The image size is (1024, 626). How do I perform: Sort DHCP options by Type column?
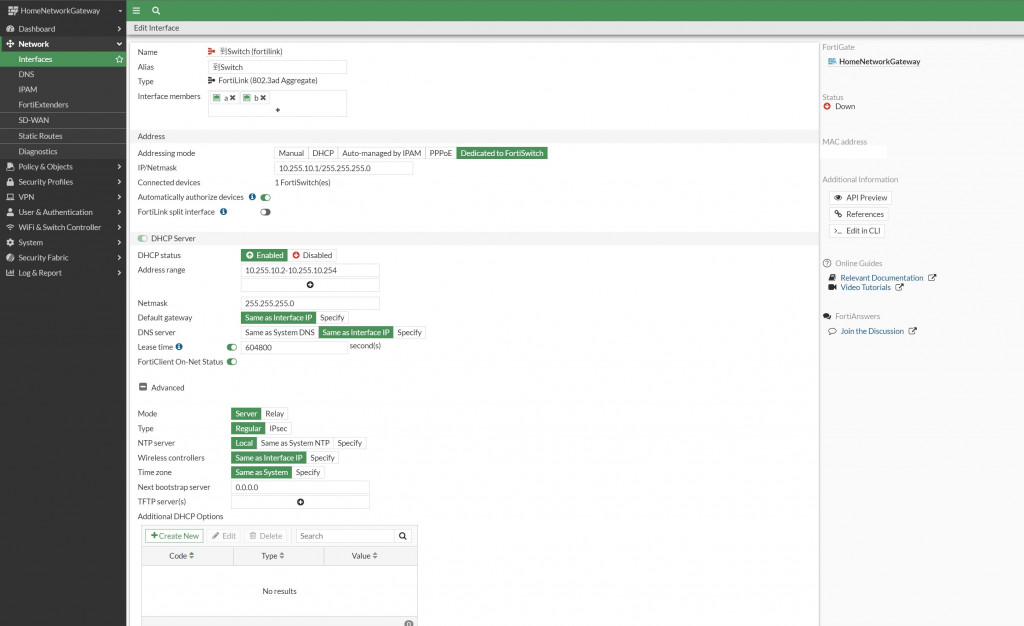point(272,556)
